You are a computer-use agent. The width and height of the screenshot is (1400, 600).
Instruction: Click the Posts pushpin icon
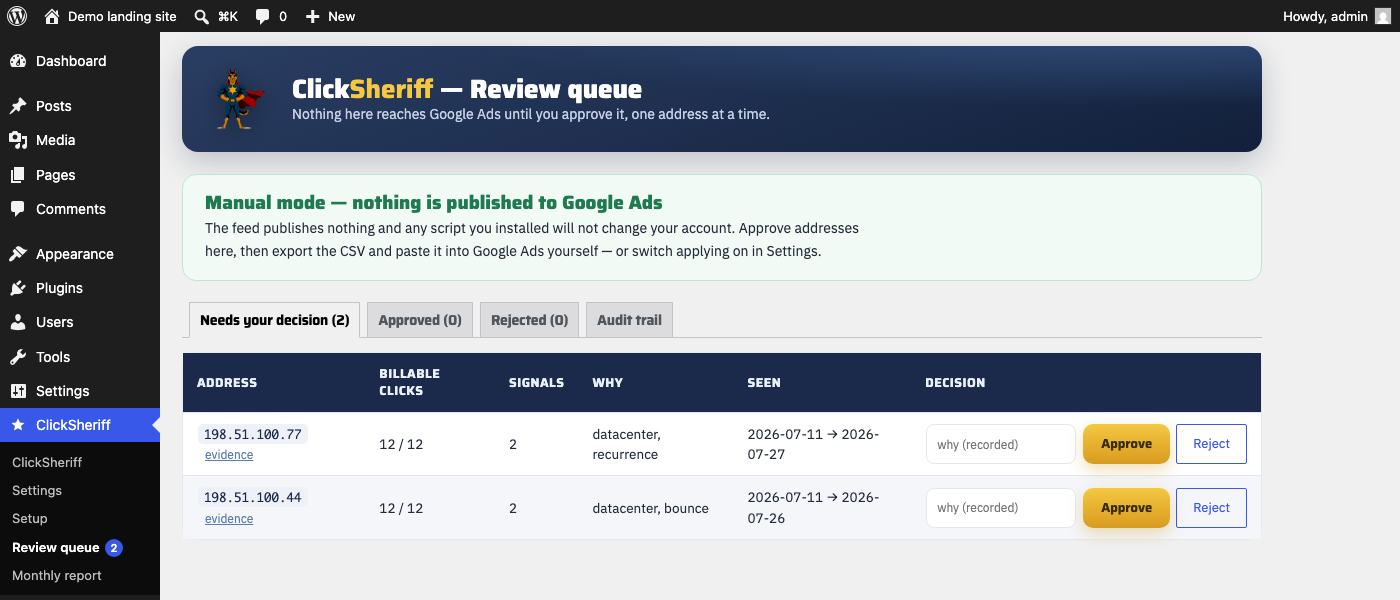click(x=18, y=106)
